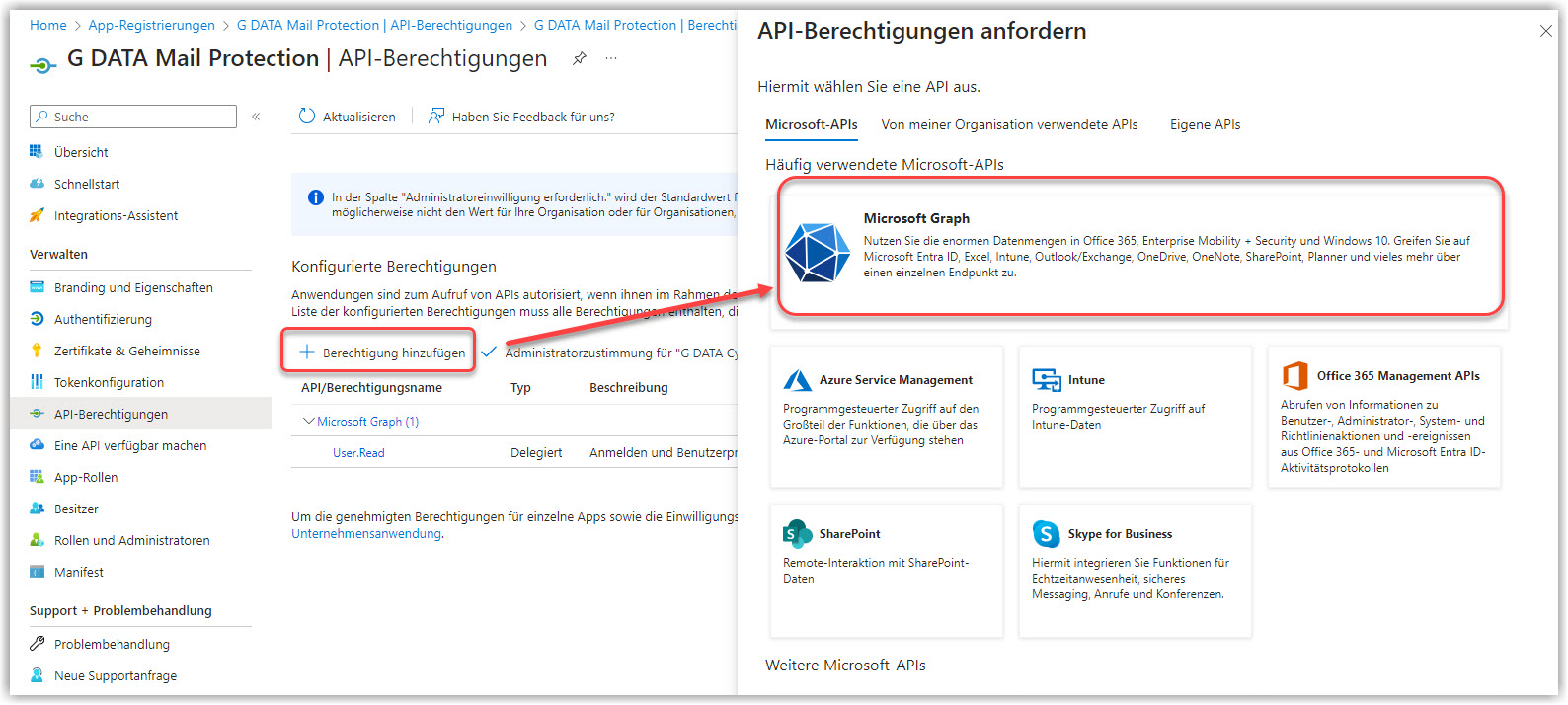Click the Problembehandlung wrench icon
Image resolution: width=1568 pixels, height=705 pixels.
pos(37,643)
